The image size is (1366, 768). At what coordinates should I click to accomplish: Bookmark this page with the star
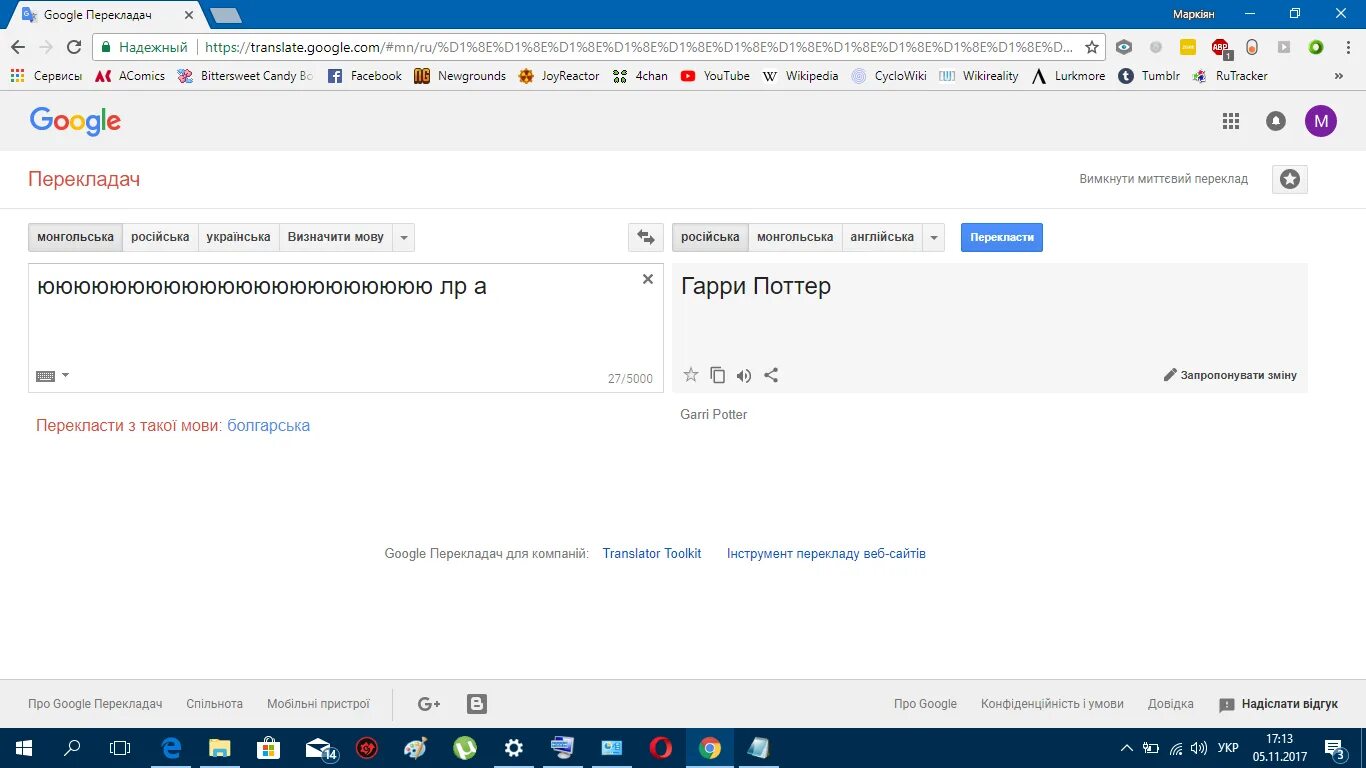(x=1092, y=47)
